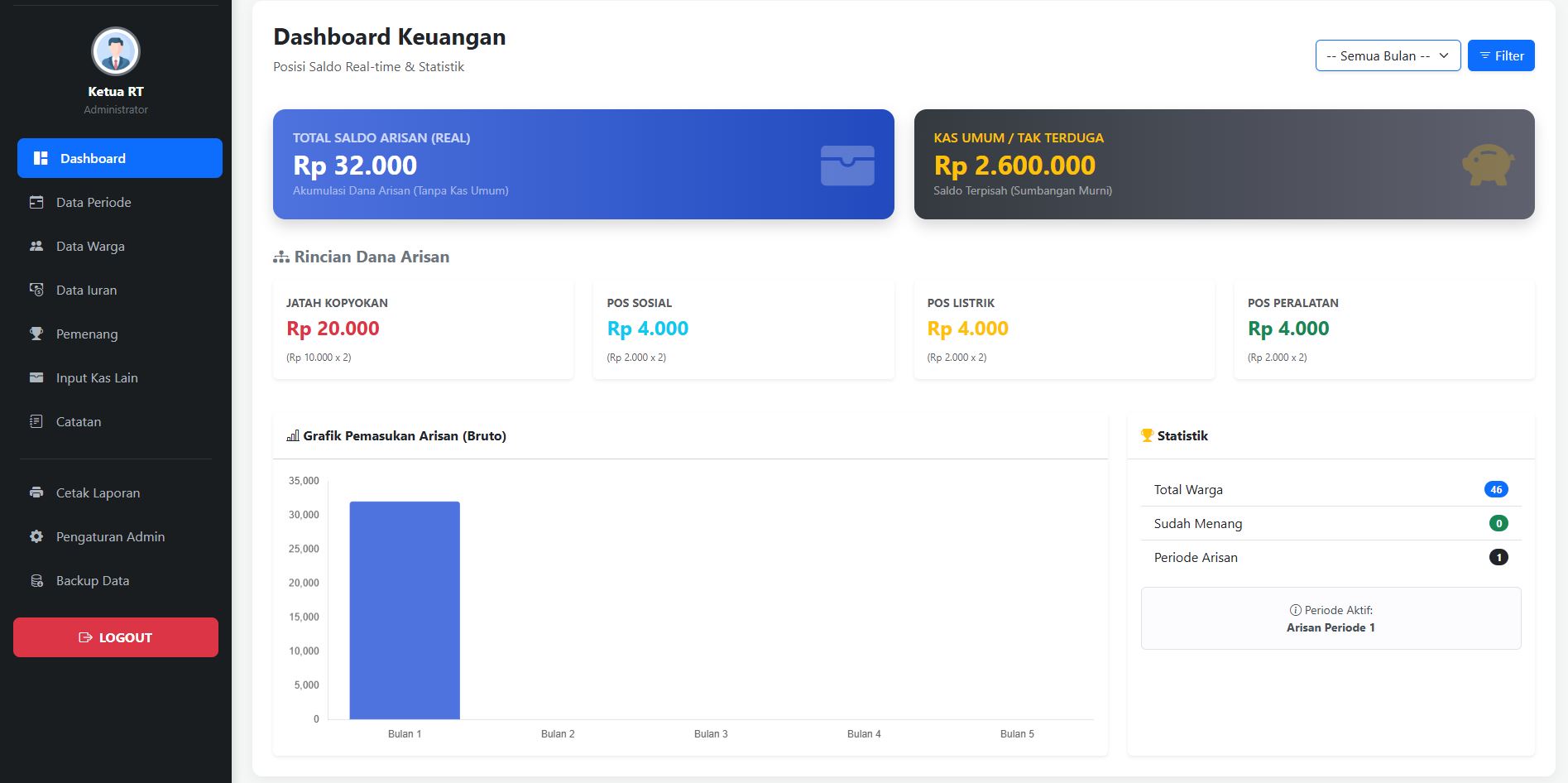The width and height of the screenshot is (1568, 783).
Task: Click the wallet icon in saldo card
Action: tap(847, 165)
